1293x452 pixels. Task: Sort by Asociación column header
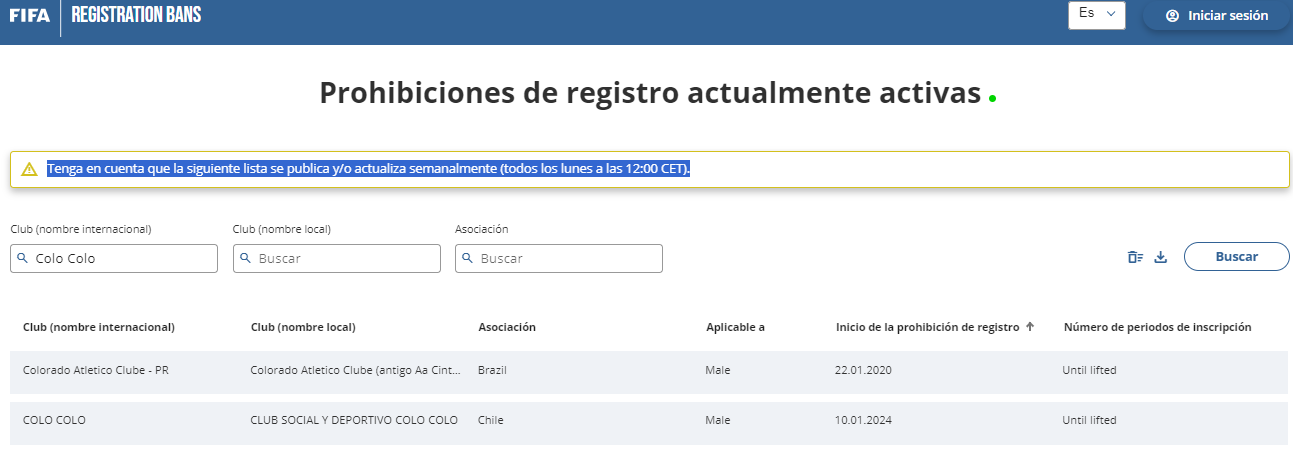click(507, 327)
